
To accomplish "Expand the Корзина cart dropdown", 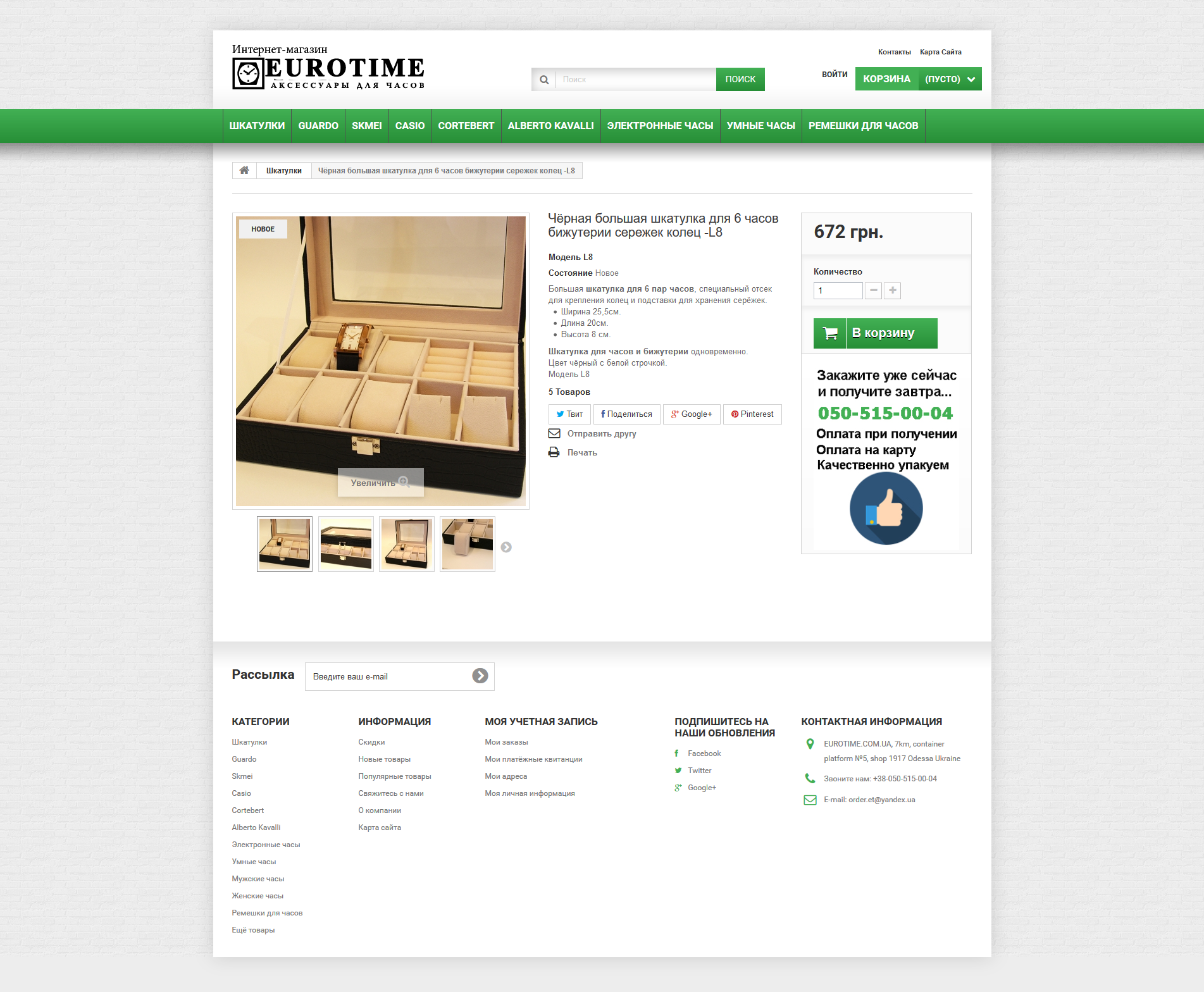I will (x=971, y=79).
